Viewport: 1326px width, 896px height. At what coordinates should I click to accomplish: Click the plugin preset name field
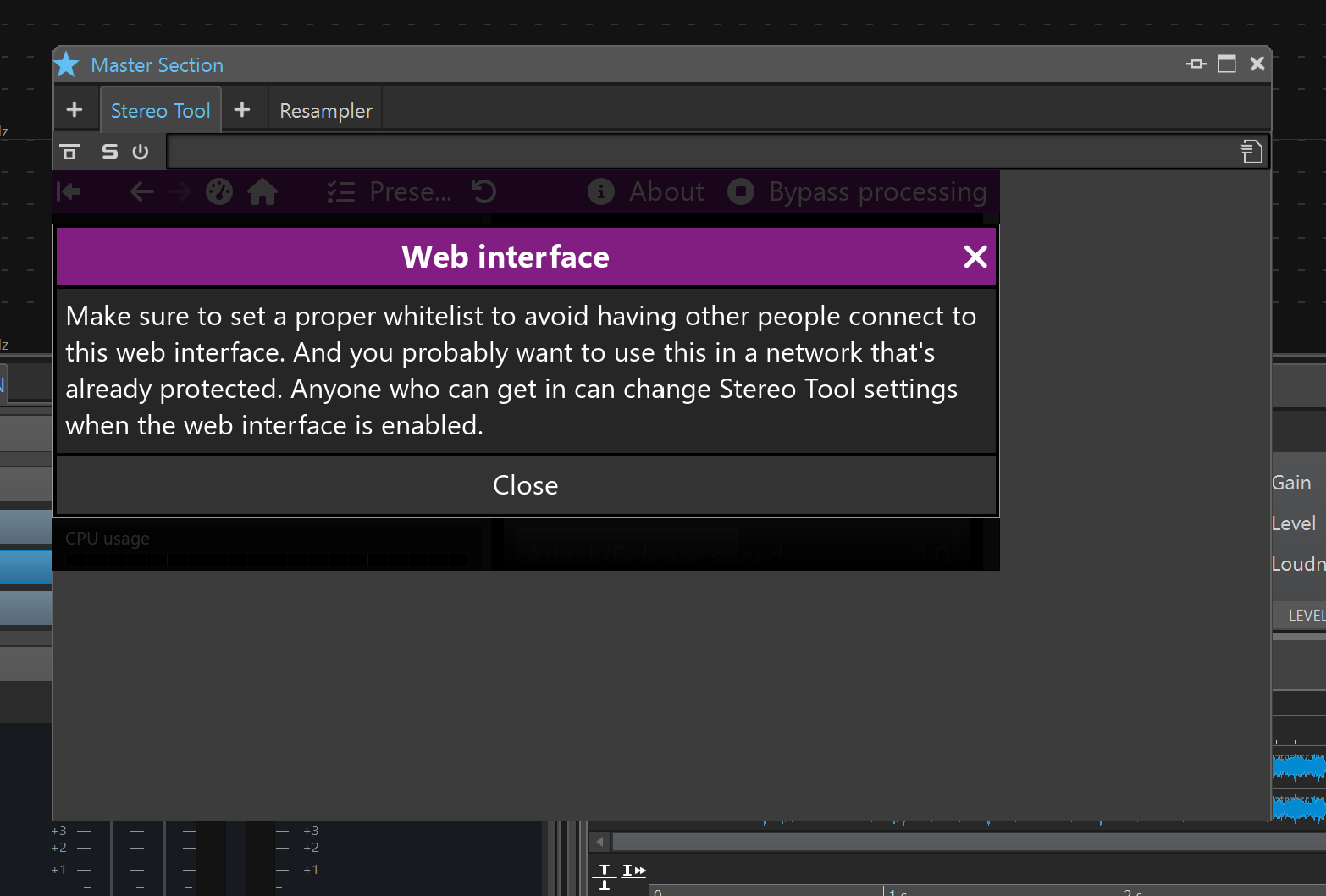click(x=703, y=152)
